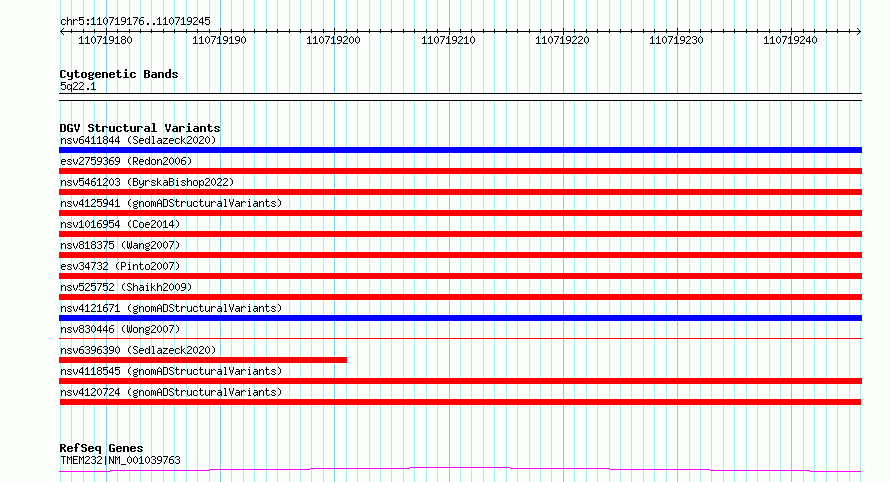Click ruler position 110719180

(x=105, y=40)
